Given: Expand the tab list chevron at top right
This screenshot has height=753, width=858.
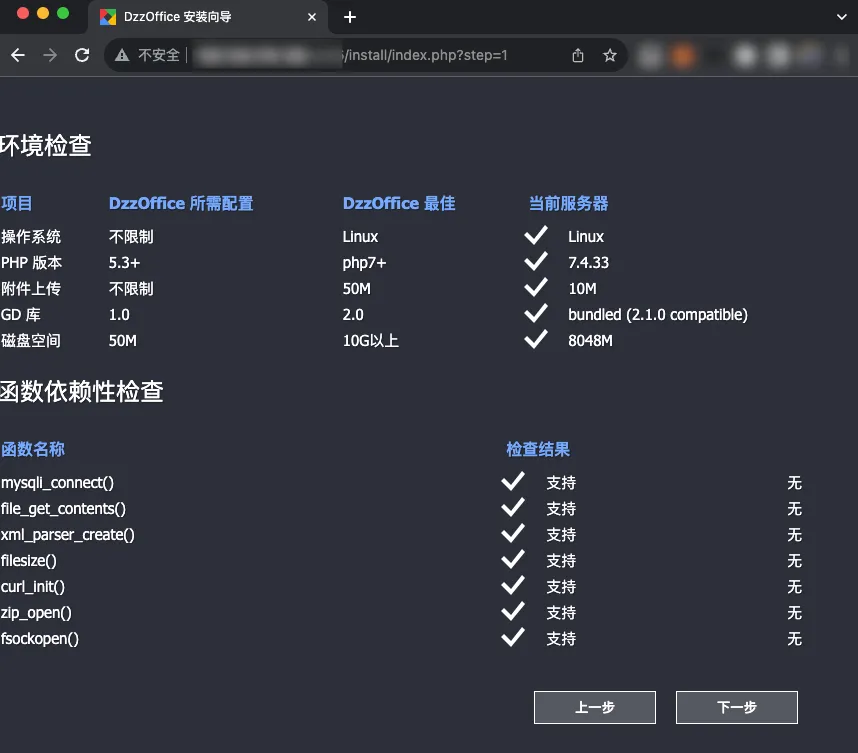Looking at the screenshot, I should [840, 17].
